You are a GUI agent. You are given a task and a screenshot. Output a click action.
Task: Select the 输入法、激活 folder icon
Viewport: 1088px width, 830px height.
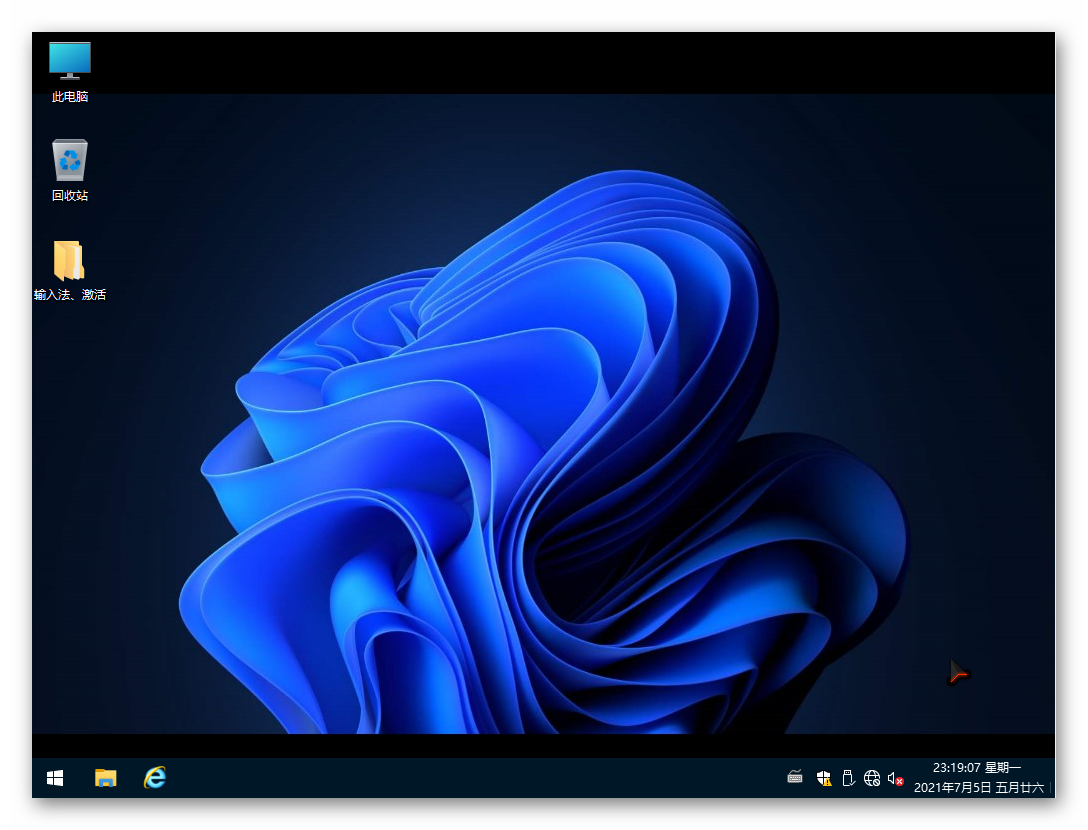(x=69, y=270)
